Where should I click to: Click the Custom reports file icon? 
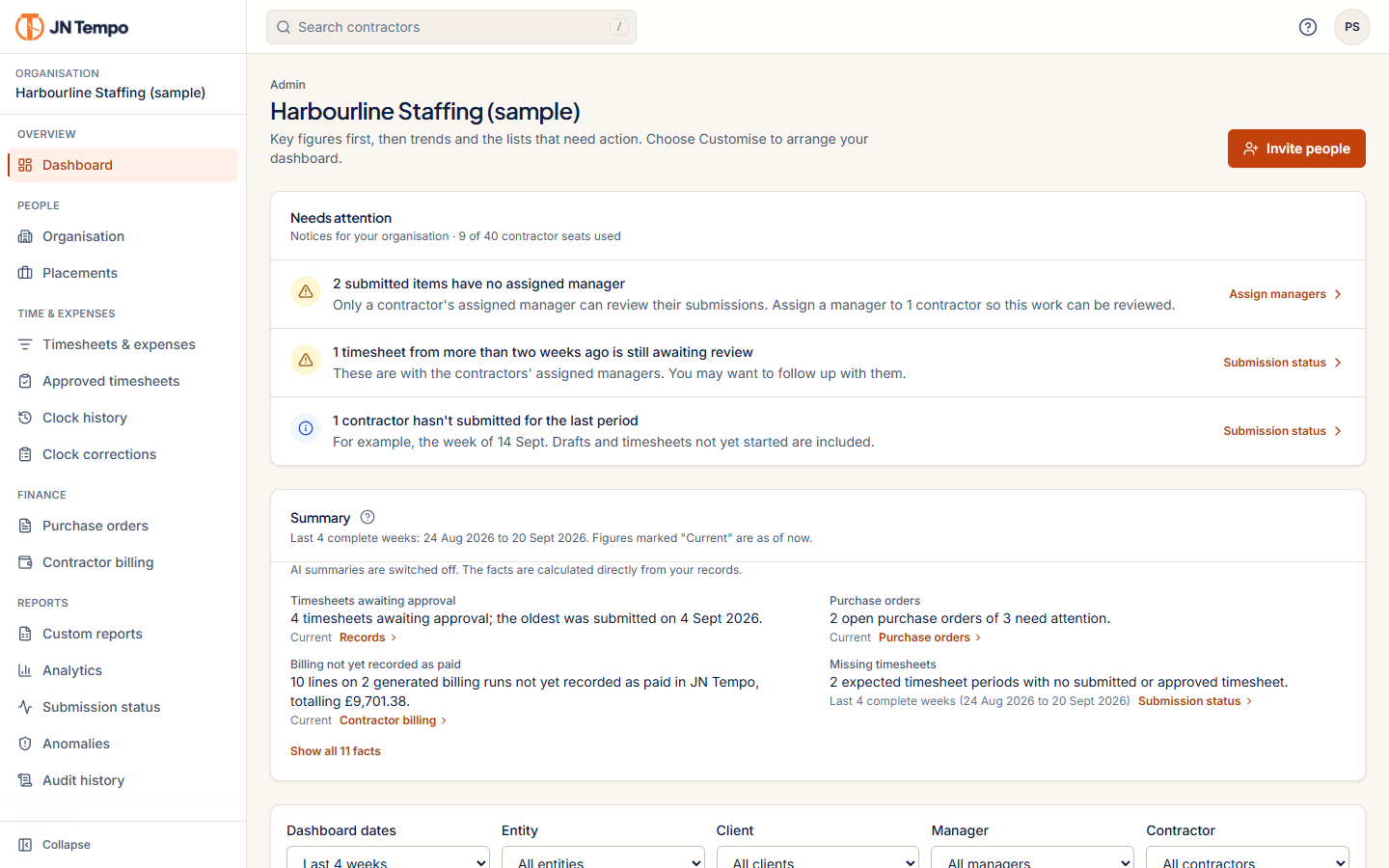pyautogui.click(x=25, y=634)
